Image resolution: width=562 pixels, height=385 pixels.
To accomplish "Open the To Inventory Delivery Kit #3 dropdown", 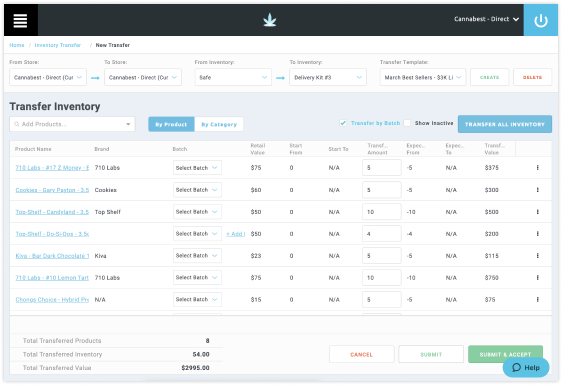I will click(328, 77).
